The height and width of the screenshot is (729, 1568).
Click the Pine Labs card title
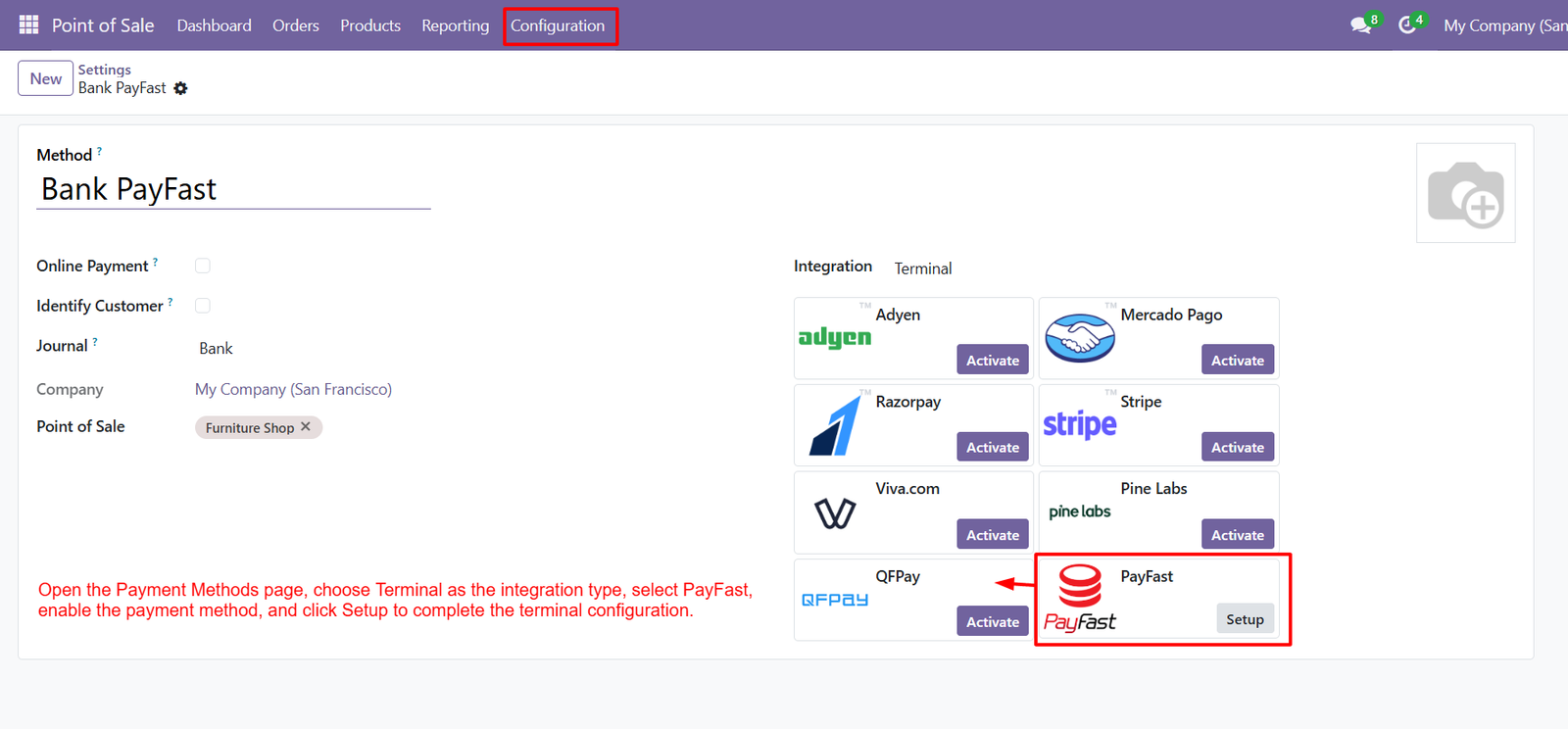coord(1153,488)
